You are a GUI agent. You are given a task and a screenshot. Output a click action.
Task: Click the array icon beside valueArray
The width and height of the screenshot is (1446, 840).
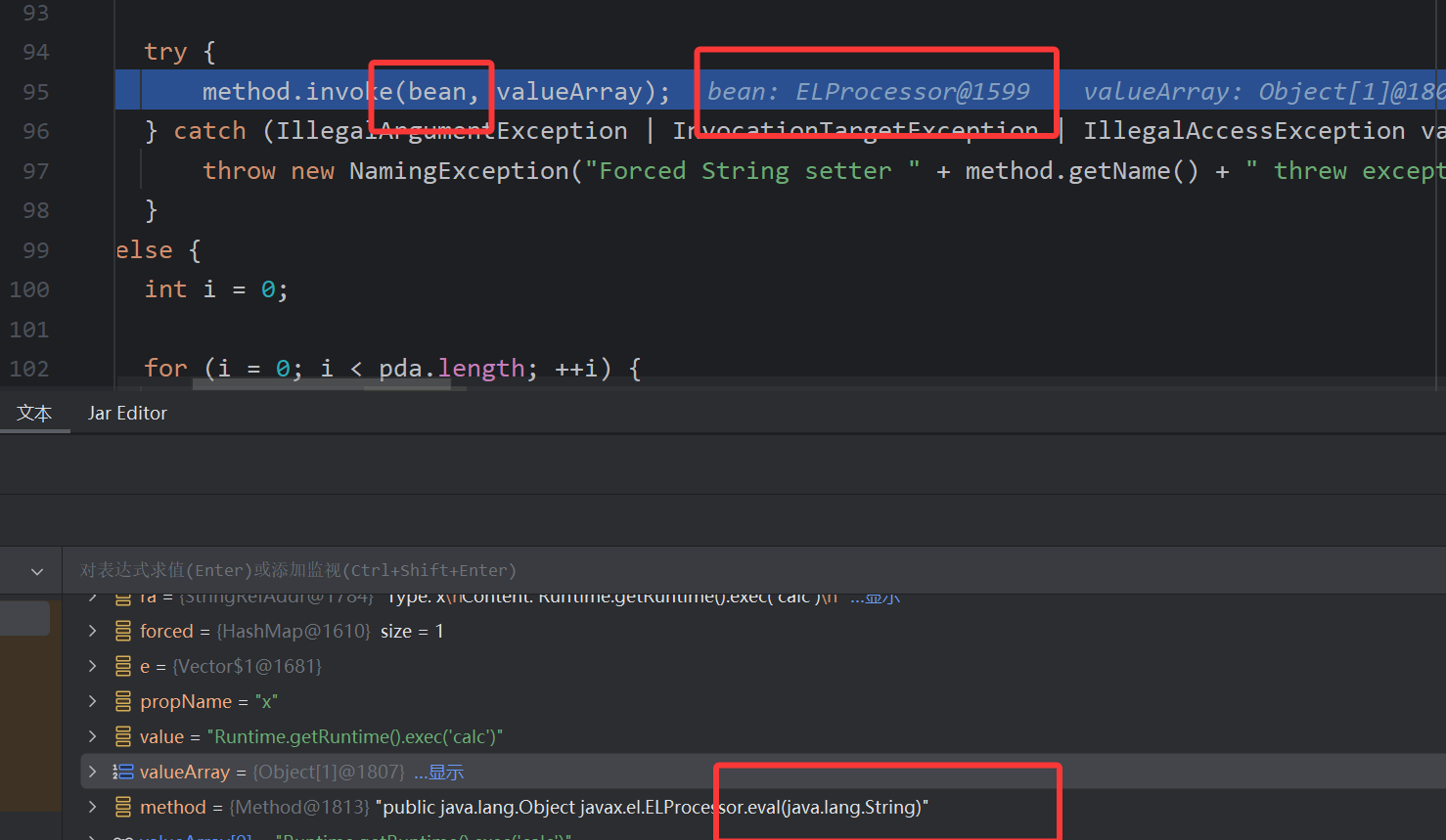tap(123, 773)
